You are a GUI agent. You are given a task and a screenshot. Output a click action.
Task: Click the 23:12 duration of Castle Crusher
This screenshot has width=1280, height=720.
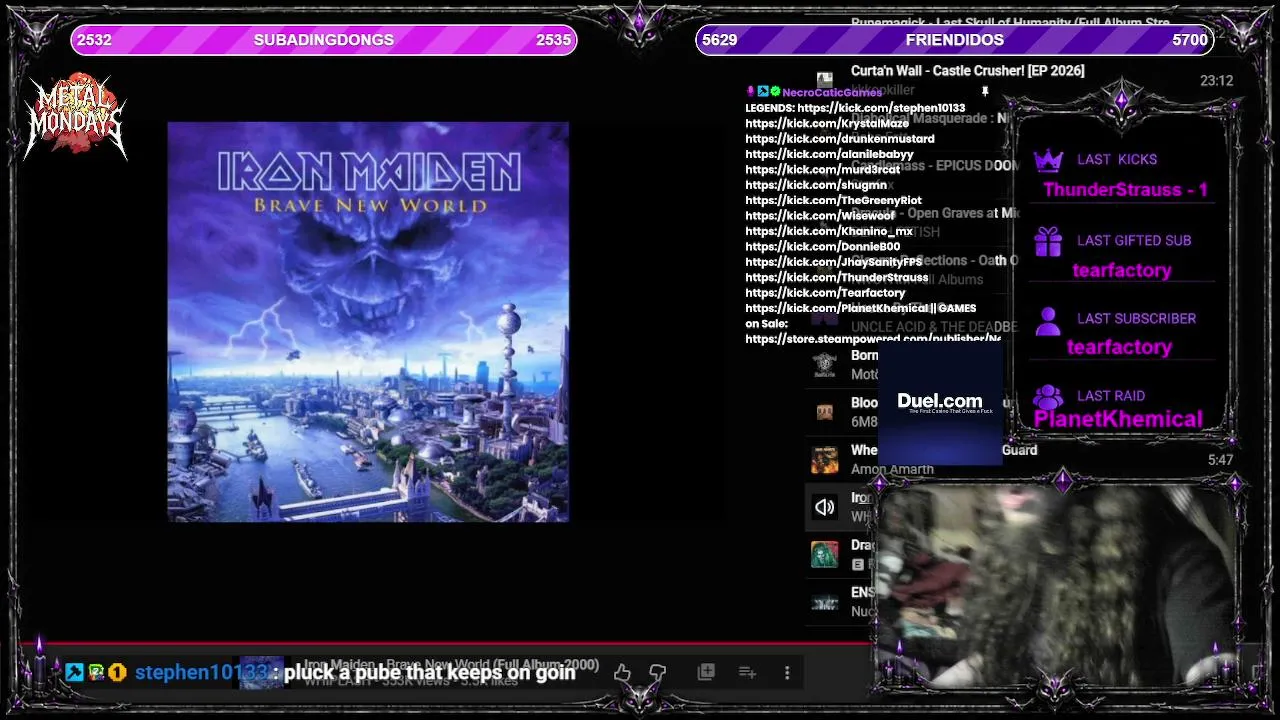click(x=1217, y=81)
